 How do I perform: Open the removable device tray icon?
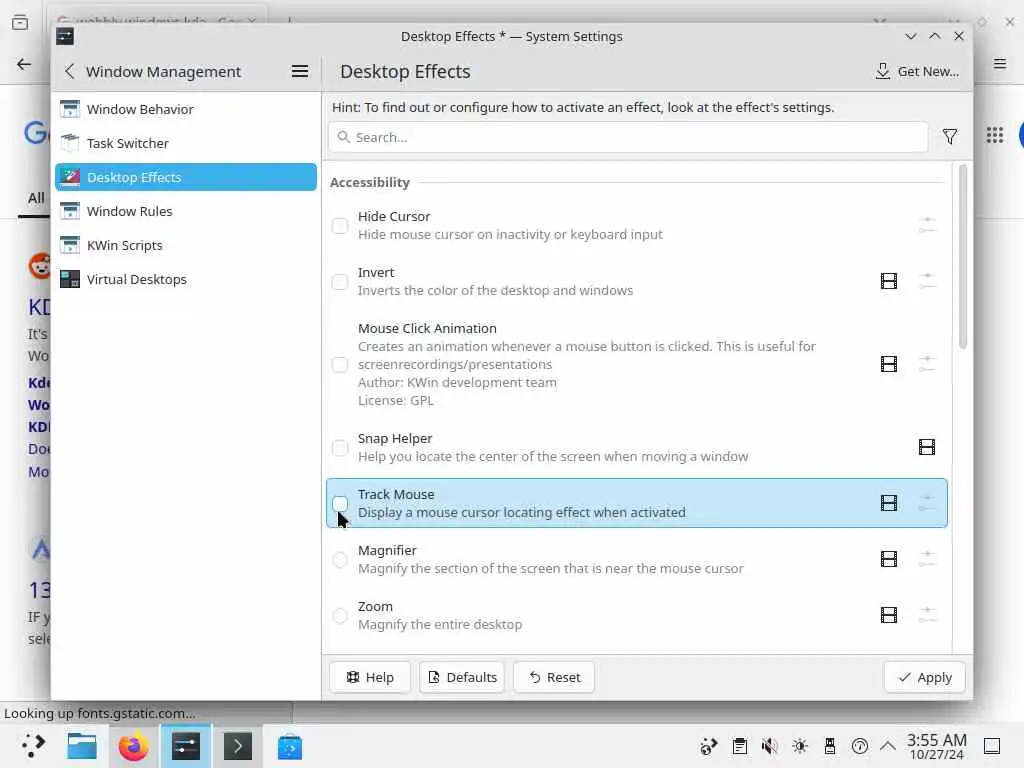829,746
